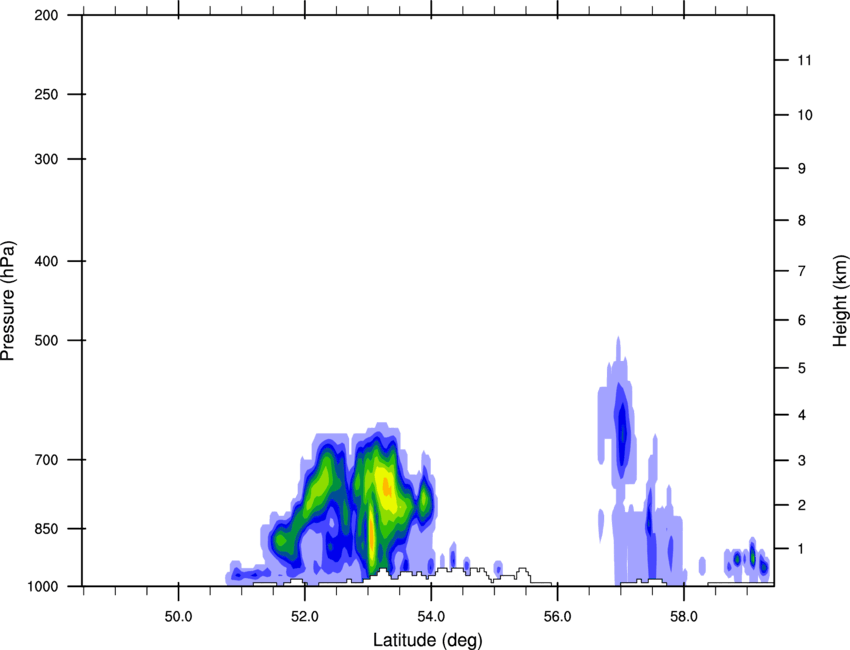850x650 pixels.
Task: Click the 6 km height label
Action: [x=802, y=320]
